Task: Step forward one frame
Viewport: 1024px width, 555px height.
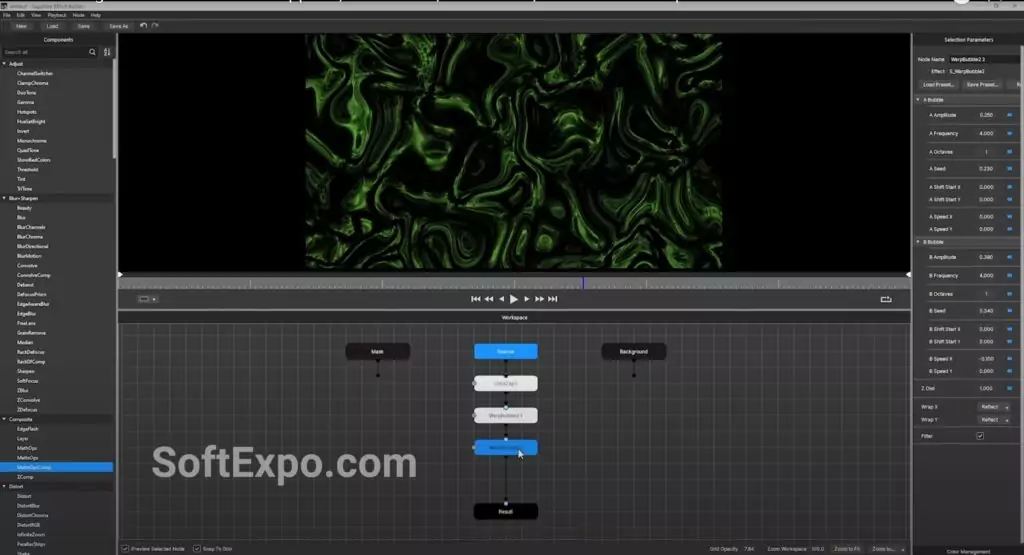Action: pos(527,299)
